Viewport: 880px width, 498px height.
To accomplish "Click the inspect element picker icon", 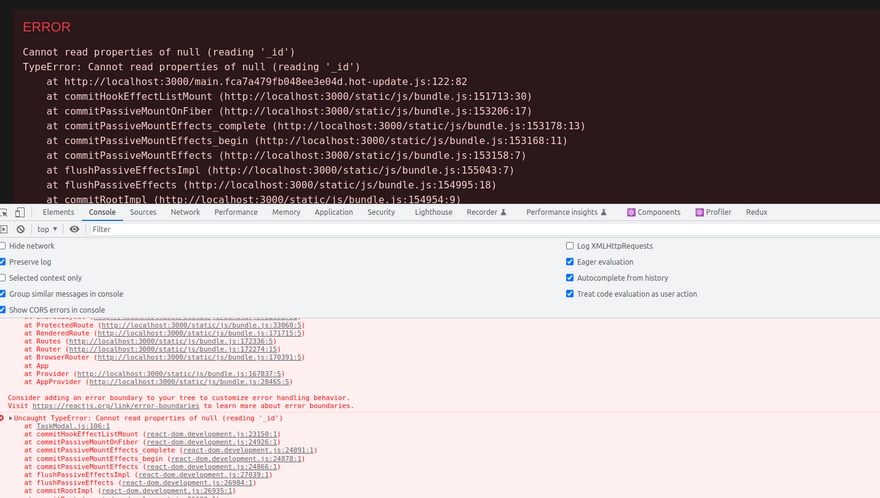I will pos(4,213).
